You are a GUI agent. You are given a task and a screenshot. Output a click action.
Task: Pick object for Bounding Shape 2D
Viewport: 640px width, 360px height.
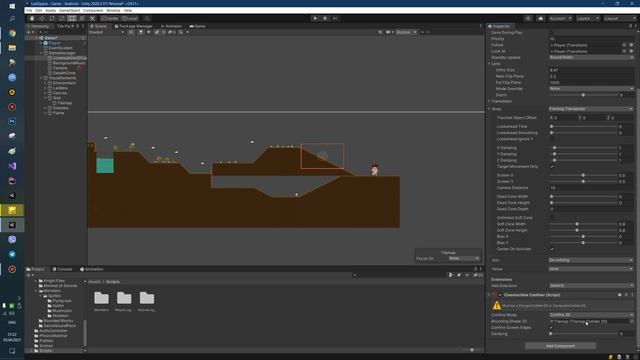point(631,321)
